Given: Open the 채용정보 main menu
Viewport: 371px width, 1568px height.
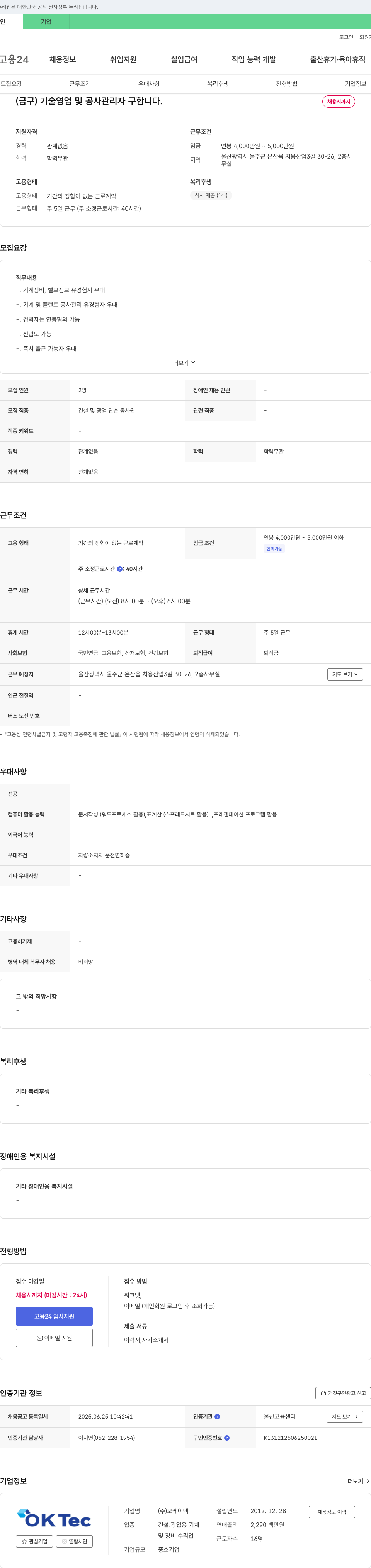Looking at the screenshot, I should pyautogui.click(x=63, y=60).
